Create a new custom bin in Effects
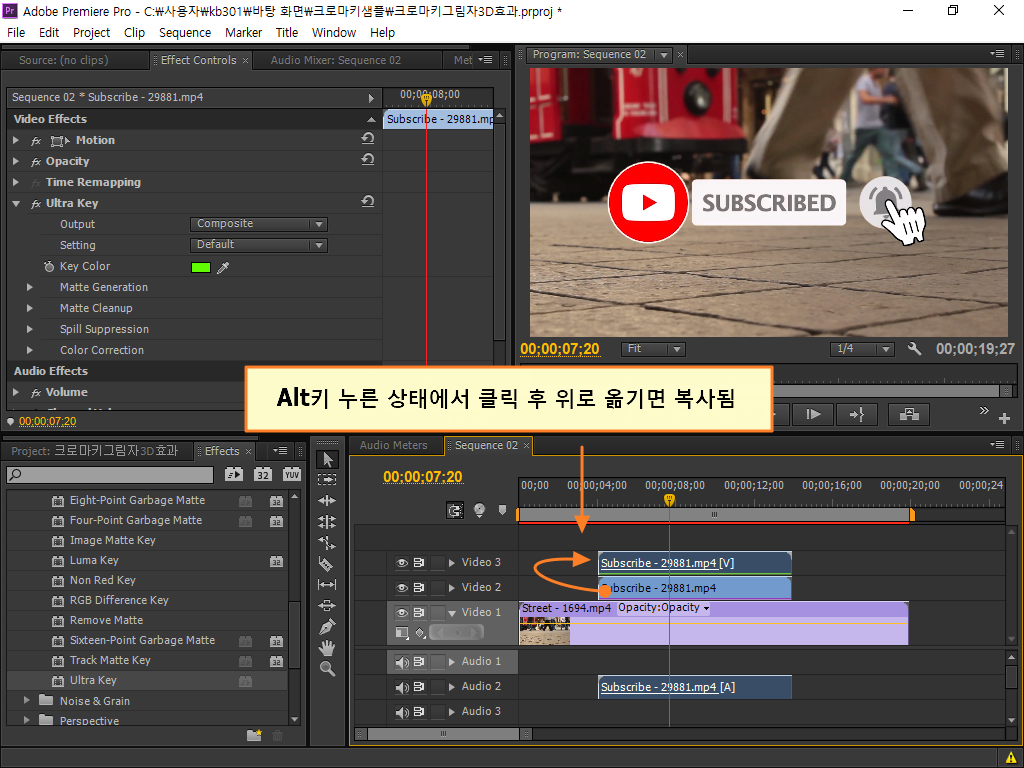The height and width of the screenshot is (768, 1024). [254, 735]
